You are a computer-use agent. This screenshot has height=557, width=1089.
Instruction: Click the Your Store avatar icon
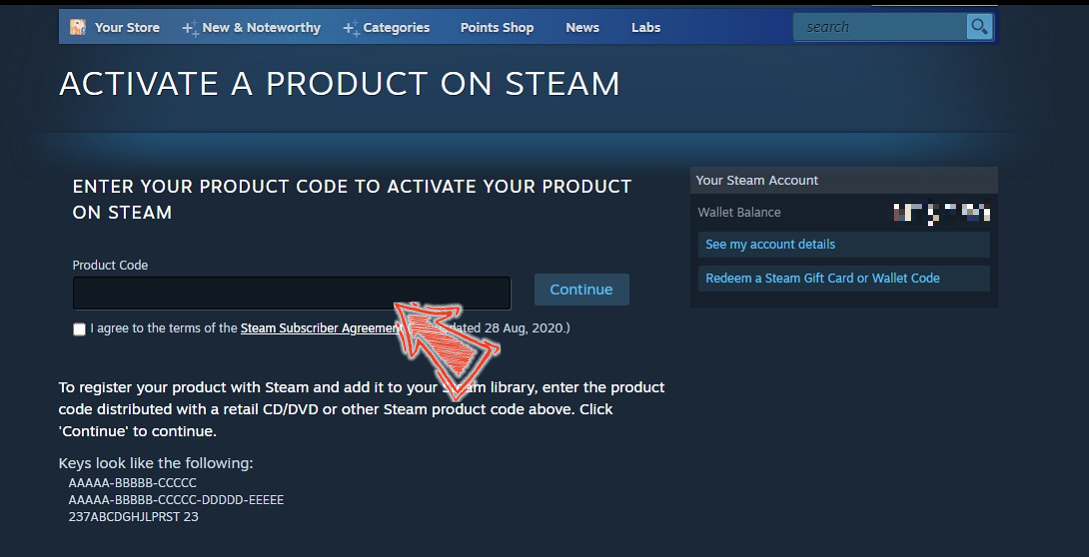click(78, 27)
